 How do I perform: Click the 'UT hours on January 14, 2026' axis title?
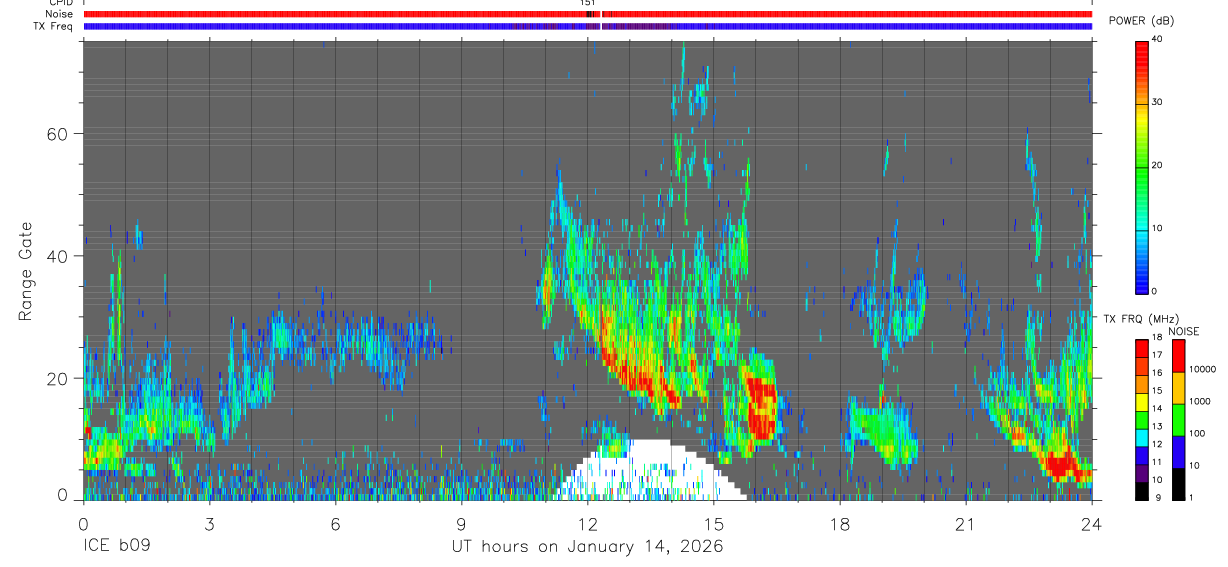[x=587, y=547]
